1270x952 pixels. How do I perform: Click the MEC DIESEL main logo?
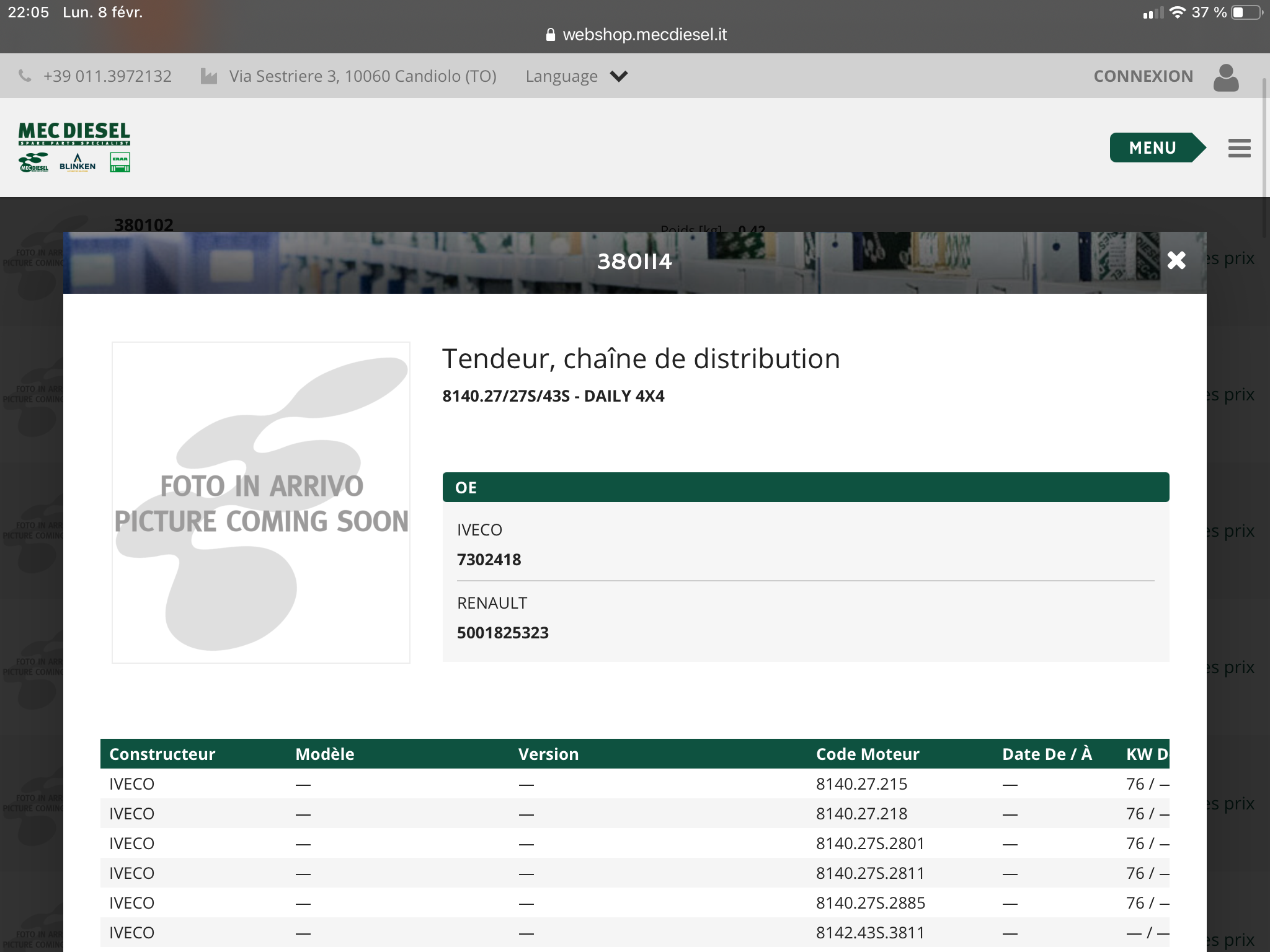[x=74, y=132]
